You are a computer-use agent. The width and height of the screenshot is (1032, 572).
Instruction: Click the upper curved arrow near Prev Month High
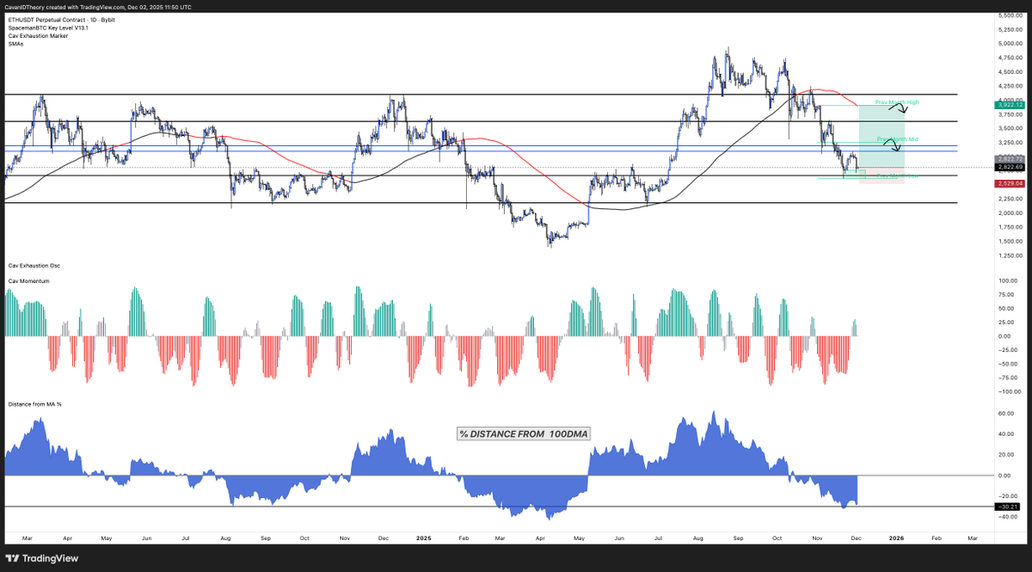click(x=902, y=109)
